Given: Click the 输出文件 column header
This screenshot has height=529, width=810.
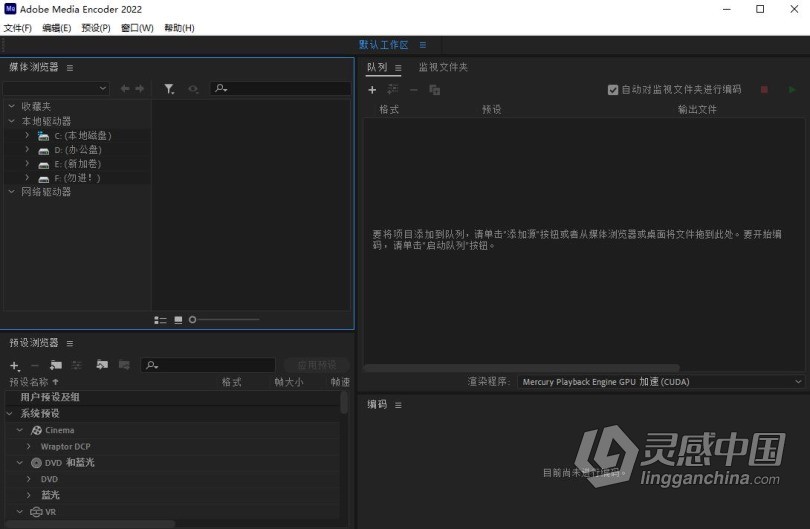Looking at the screenshot, I should click(697, 110).
